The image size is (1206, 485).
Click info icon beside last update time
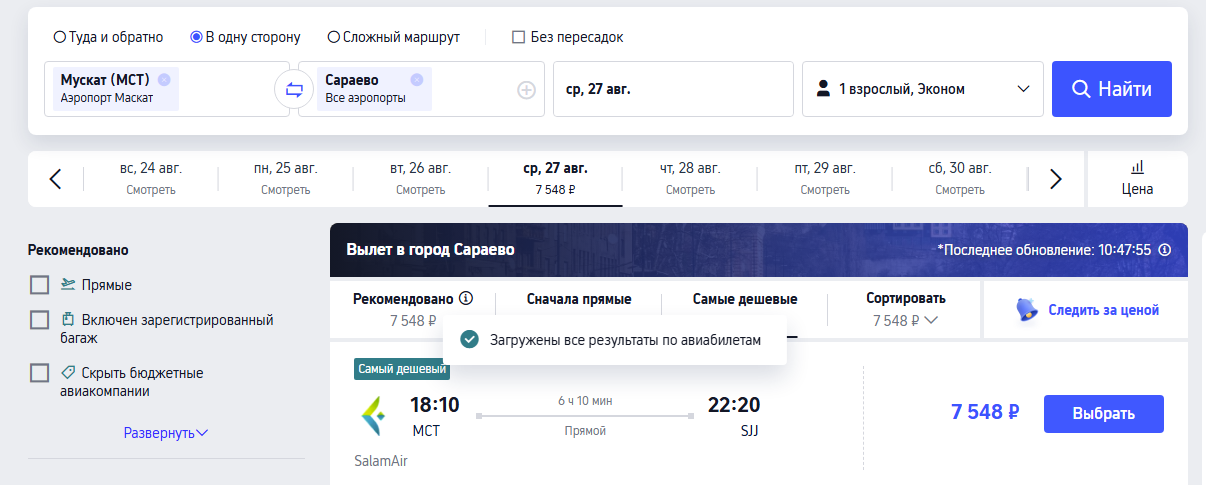(1165, 250)
